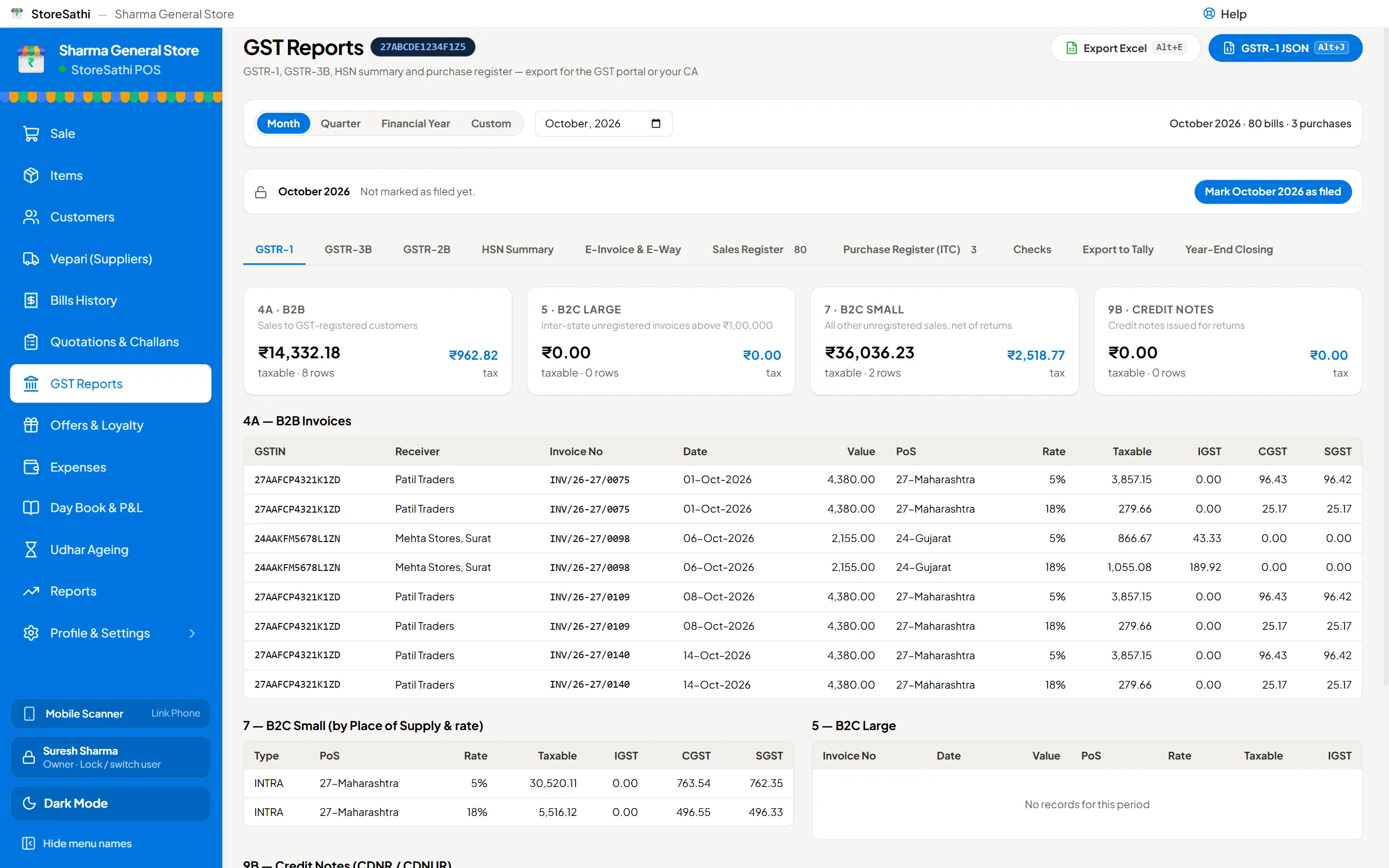The width and height of the screenshot is (1389, 868).
Task: Open Customers via people icon
Action: (x=31, y=217)
